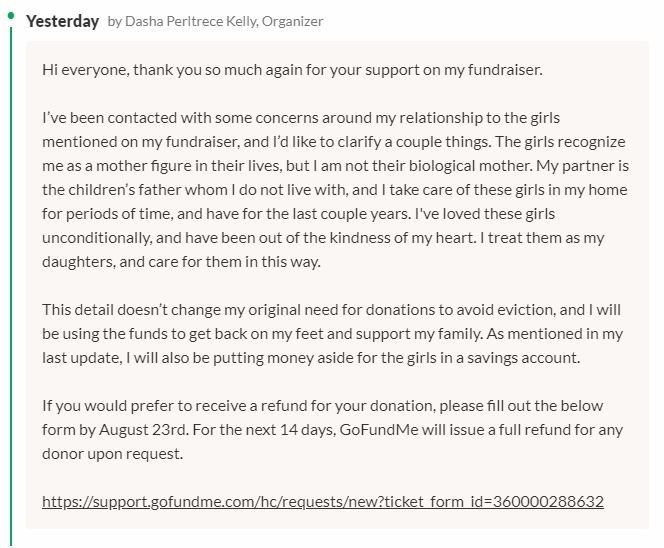The width and height of the screenshot is (664, 548).
Task: Select organizer name Dasha Perltrece Kelly
Action: tap(189, 22)
